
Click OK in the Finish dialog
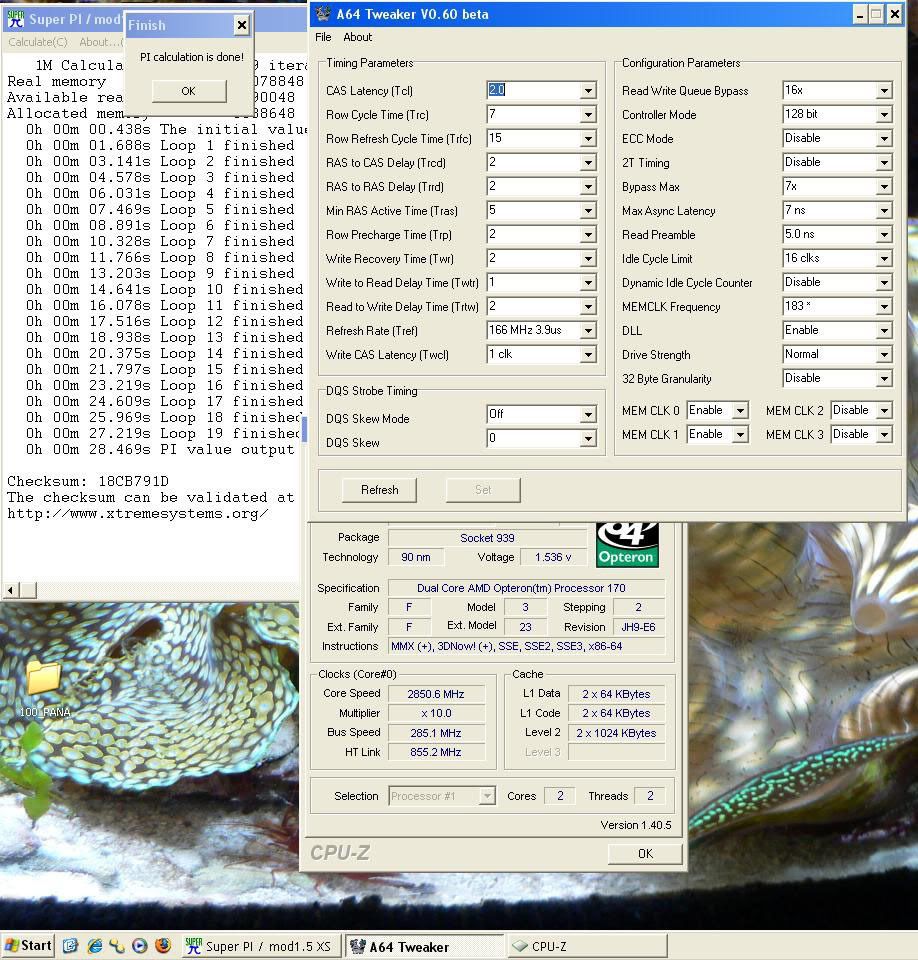(189, 91)
